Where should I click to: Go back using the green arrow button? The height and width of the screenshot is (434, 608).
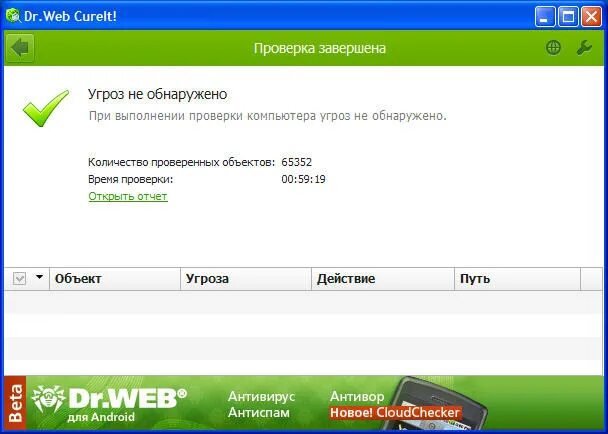pyautogui.click(x=20, y=48)
